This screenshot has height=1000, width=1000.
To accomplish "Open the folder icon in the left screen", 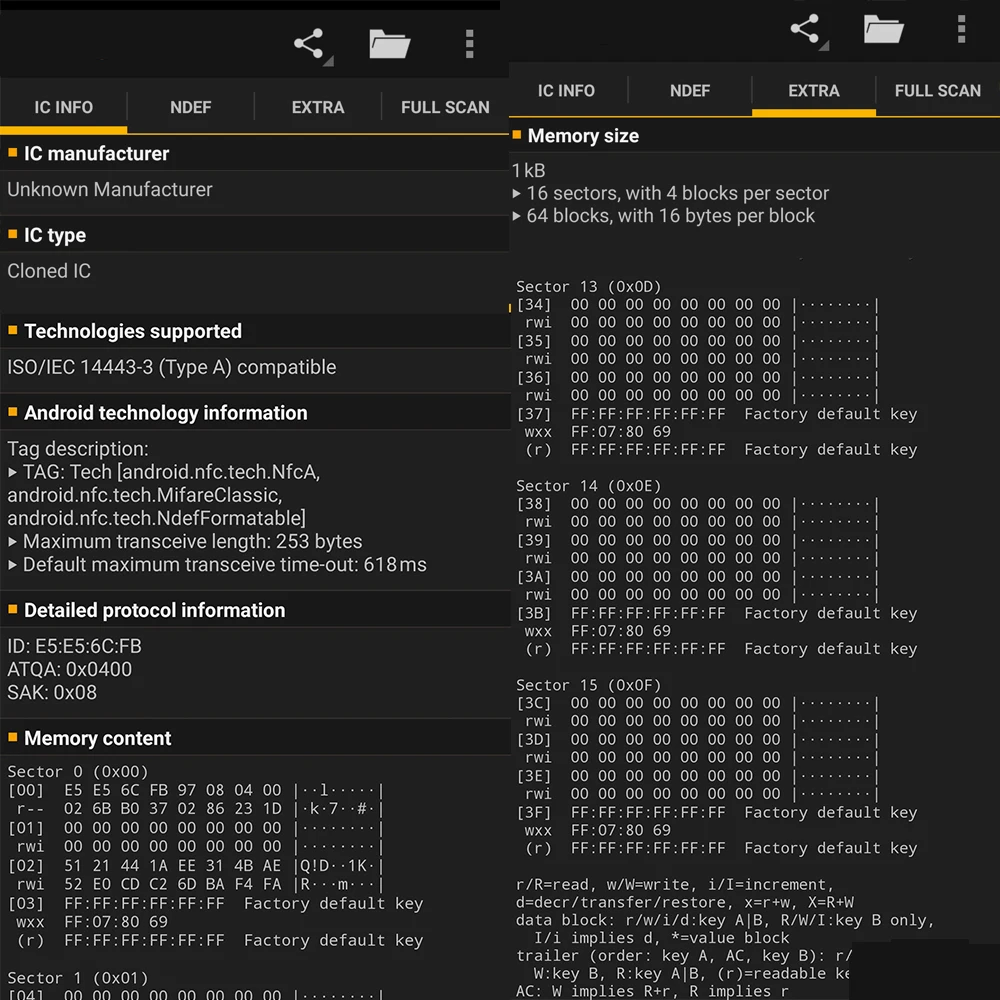I will coord(389,44).
